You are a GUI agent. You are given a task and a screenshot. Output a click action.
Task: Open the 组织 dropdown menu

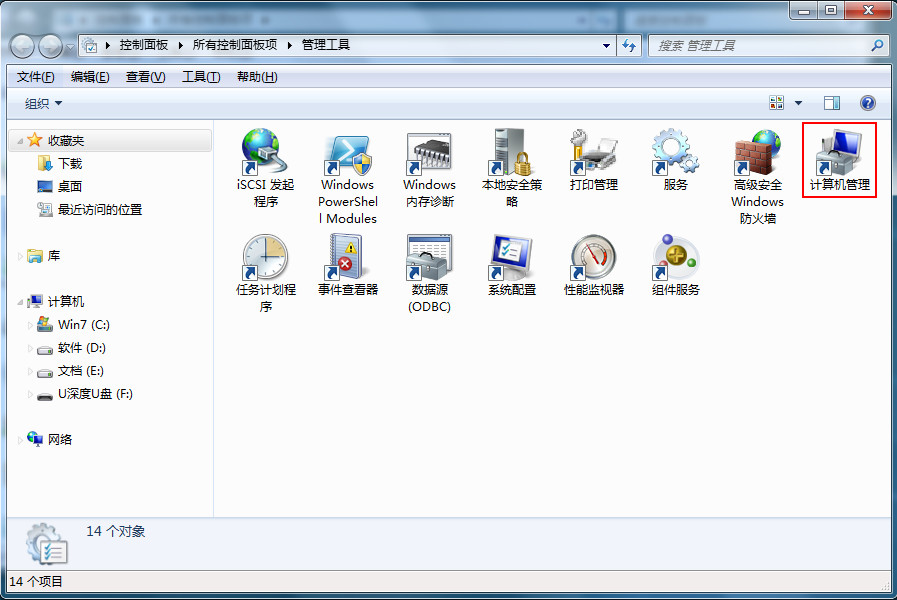pyautogui.click(x=43, y=104)
